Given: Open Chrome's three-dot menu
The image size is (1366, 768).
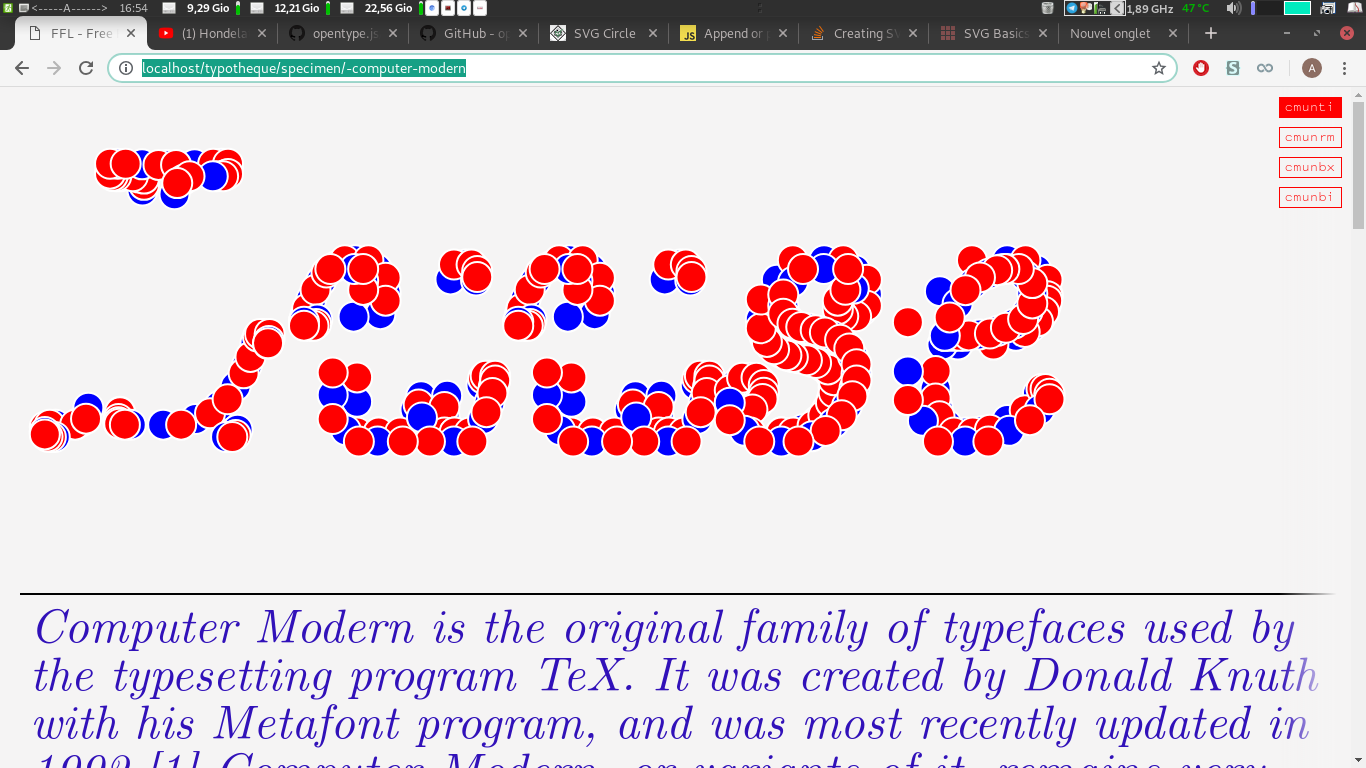Looking at the screenshot, I should (x=1345, y=68).
